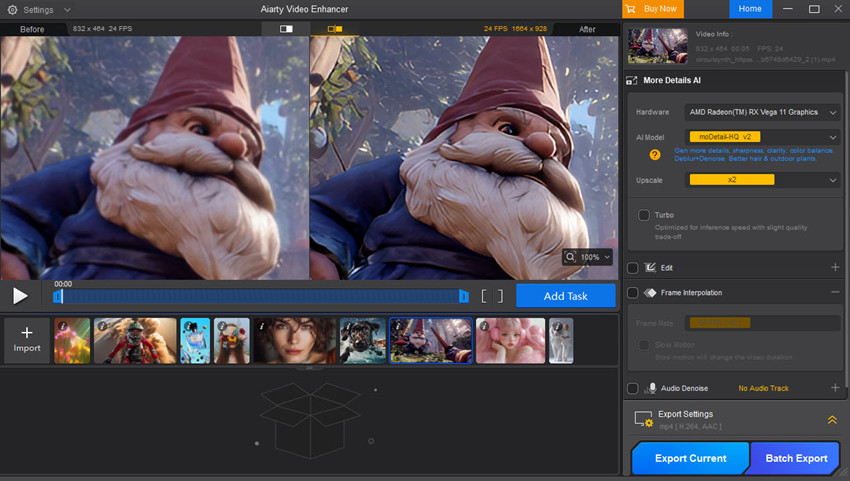This screenshot has width=850, height=481.
Task: Expand the Audio Denoise plus icon
Action: (835, 388)
